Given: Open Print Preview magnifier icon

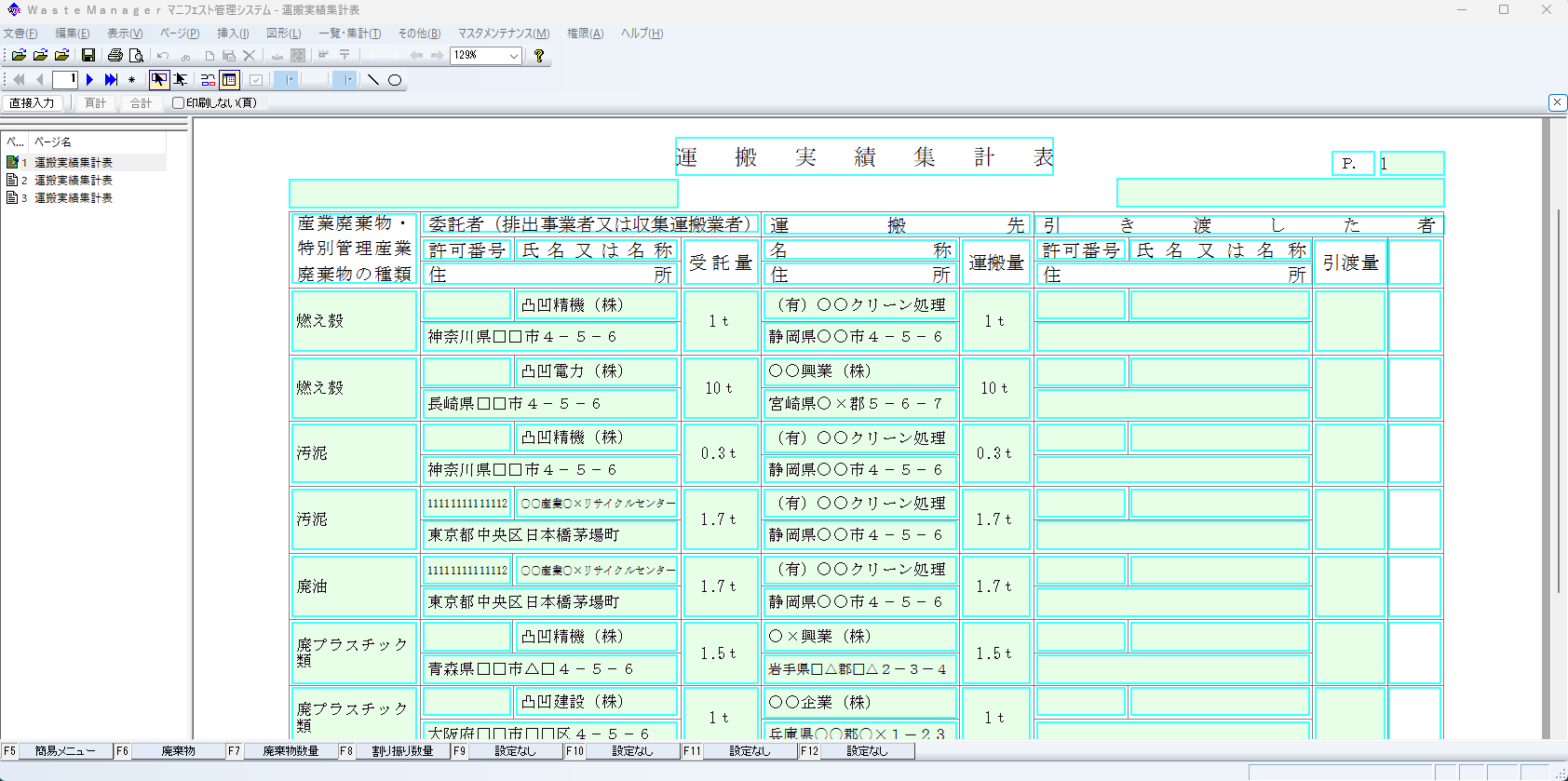Looking at the screenshot, I should click(136, 56).
